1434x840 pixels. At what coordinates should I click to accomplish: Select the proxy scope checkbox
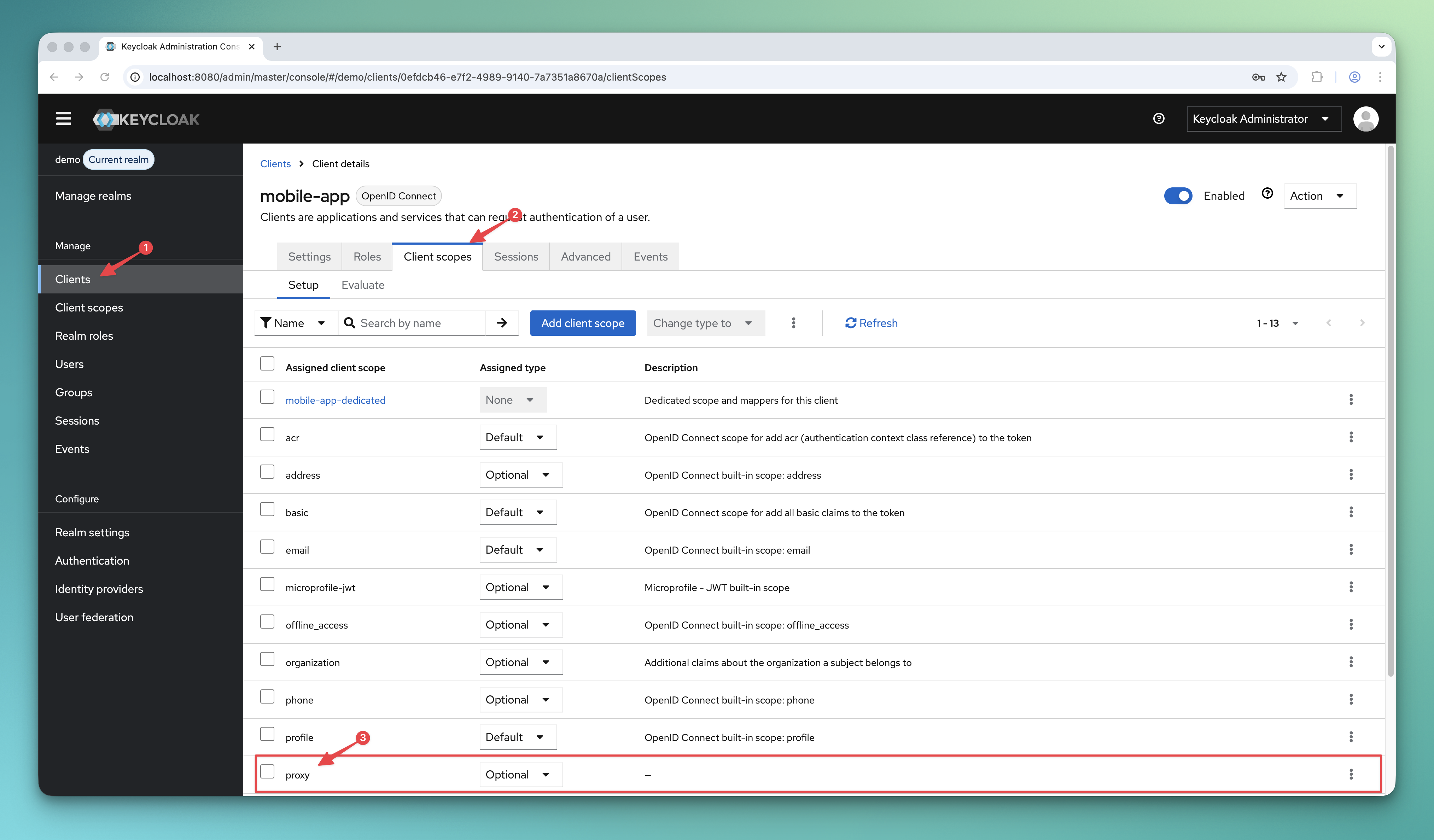click(x=267, y=771)
